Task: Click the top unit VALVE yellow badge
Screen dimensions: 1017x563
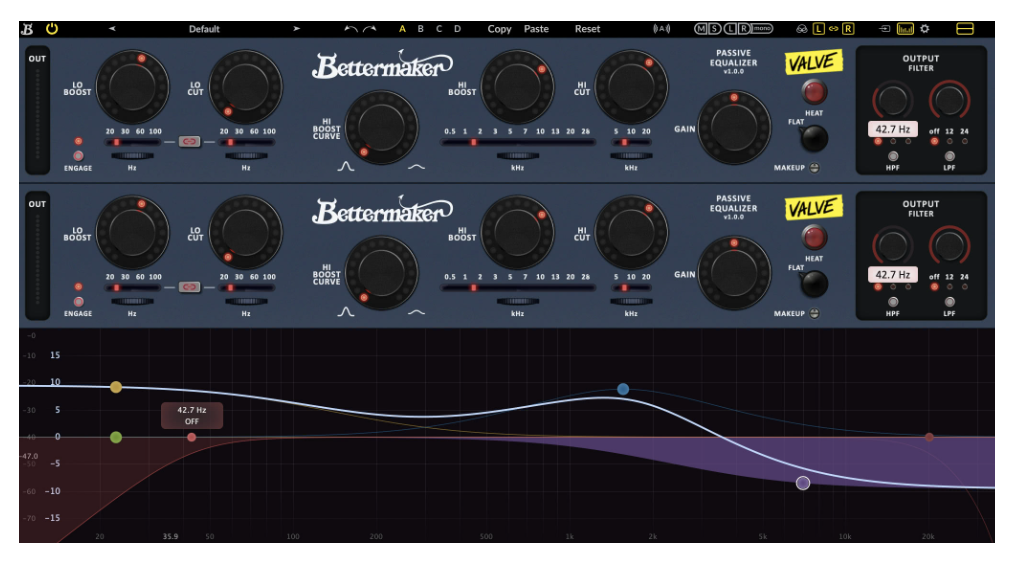Action: [x=813, y=63]
